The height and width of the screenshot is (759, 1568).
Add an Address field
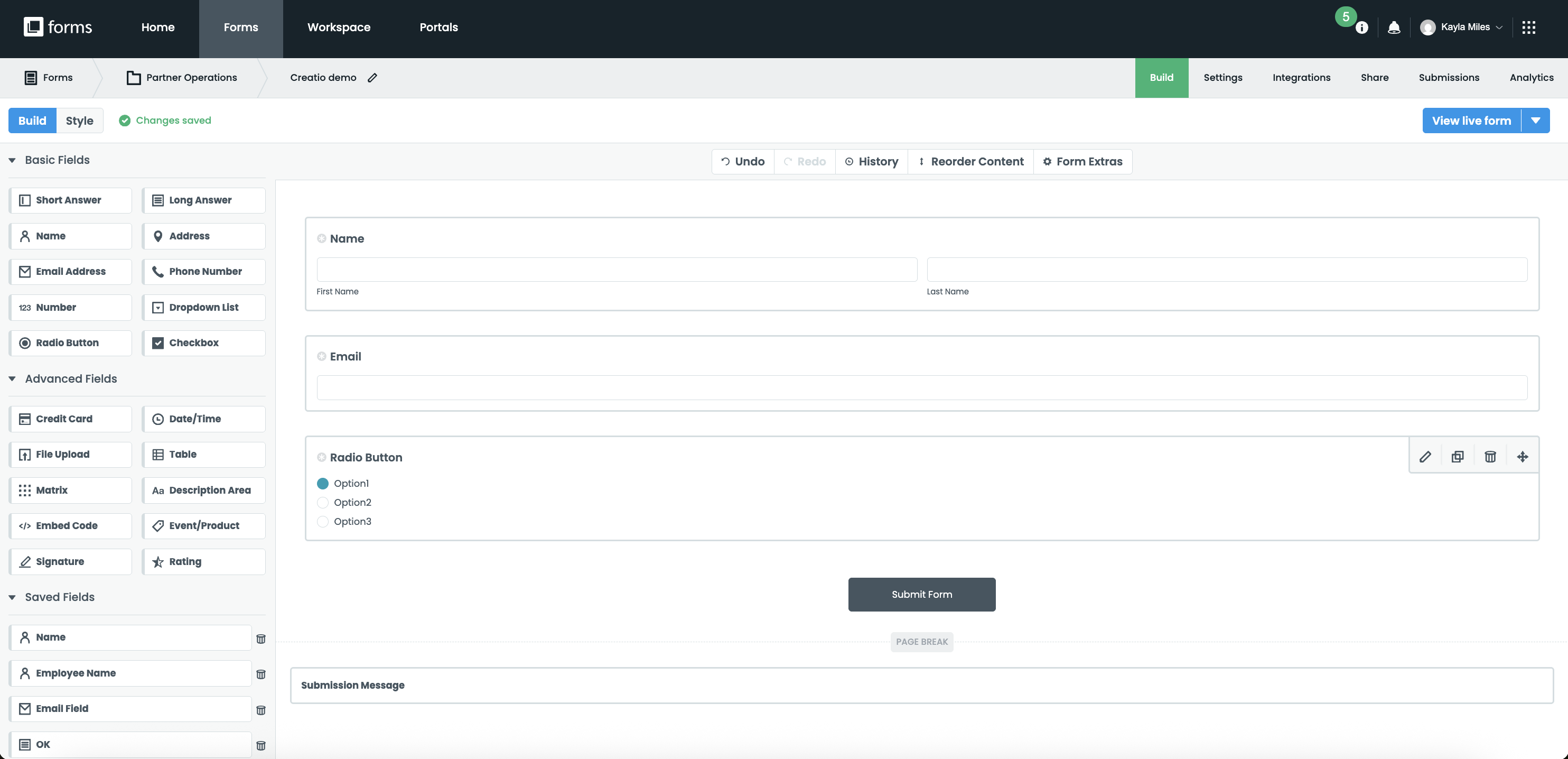[204, 236]
